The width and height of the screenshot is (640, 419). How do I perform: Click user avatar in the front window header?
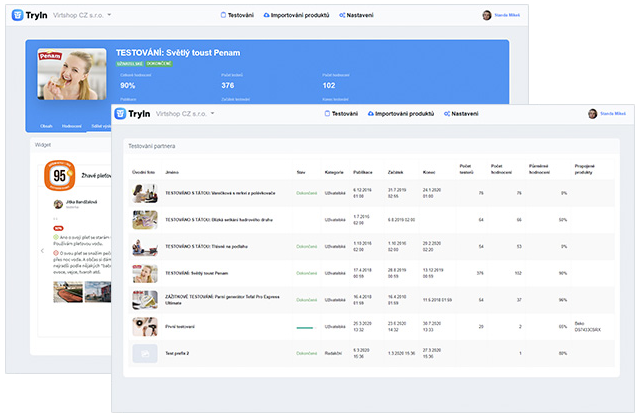coord(593,113)
